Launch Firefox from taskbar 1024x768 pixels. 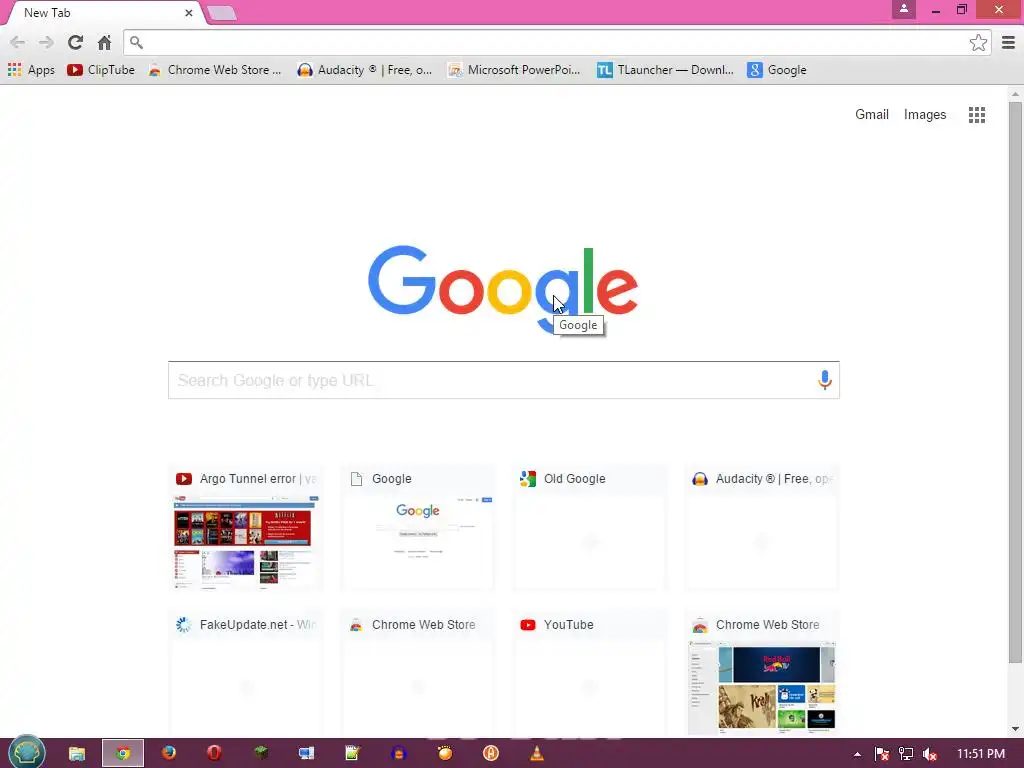click(168, 754)
